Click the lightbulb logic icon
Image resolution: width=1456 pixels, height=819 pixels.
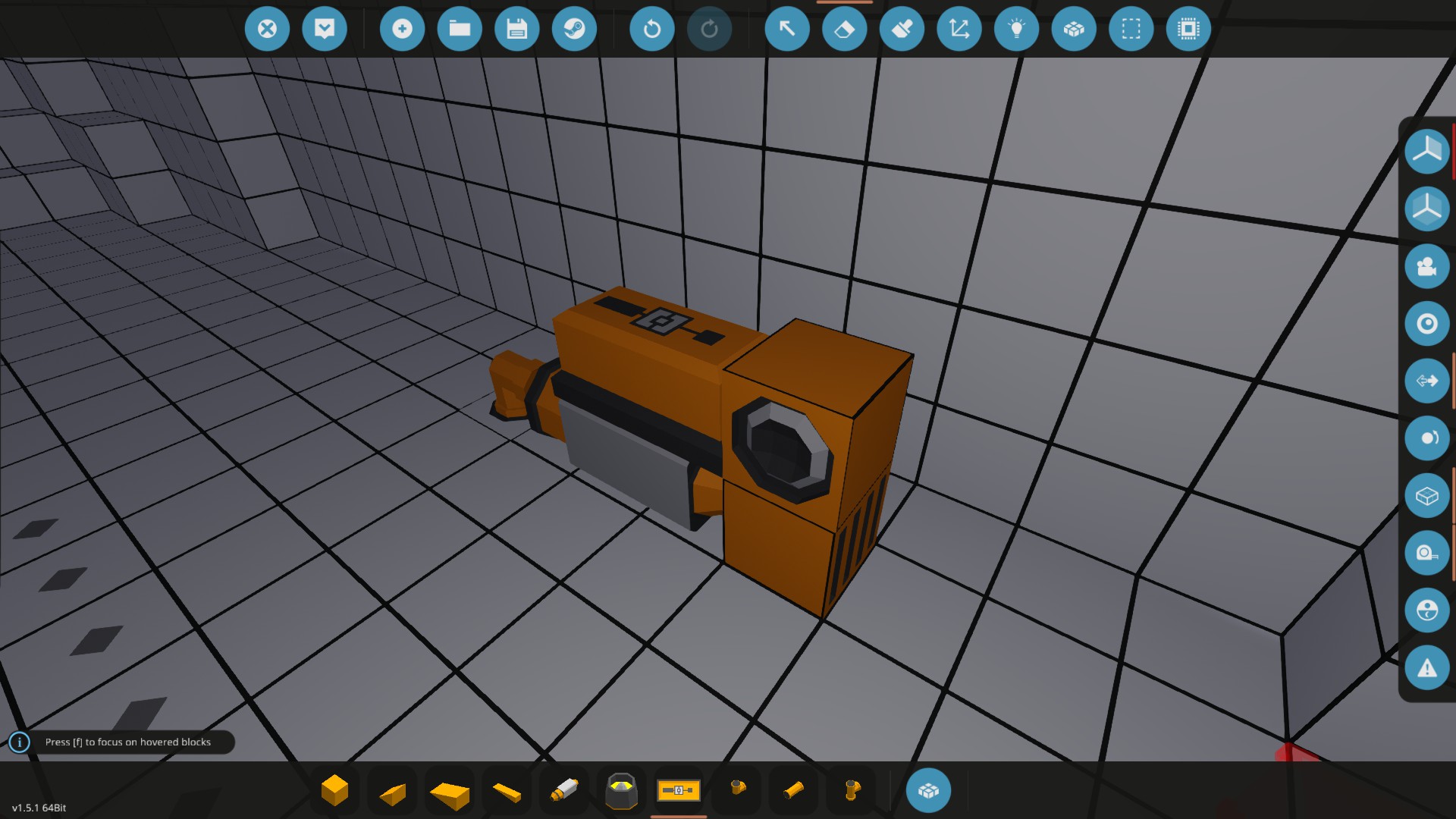coord(1016,29)
